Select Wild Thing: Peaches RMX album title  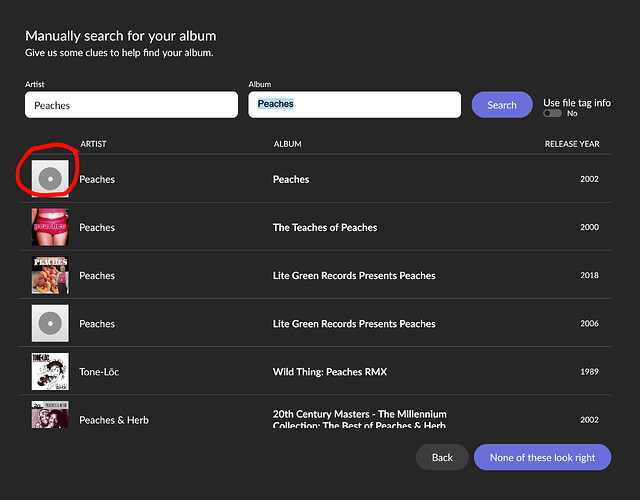(x=329, y=372)
